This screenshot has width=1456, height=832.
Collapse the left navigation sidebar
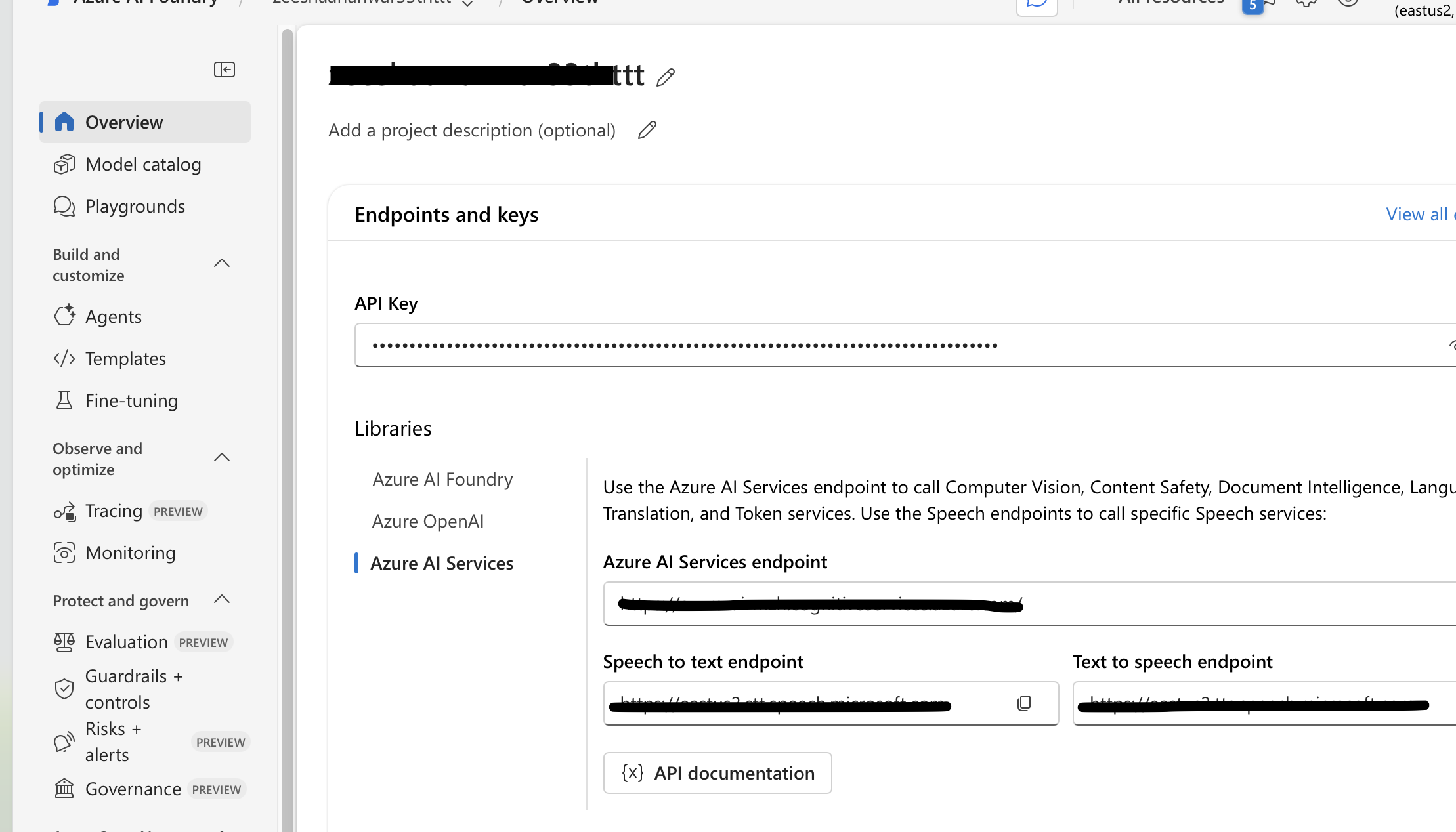click(x=225, y=70)
